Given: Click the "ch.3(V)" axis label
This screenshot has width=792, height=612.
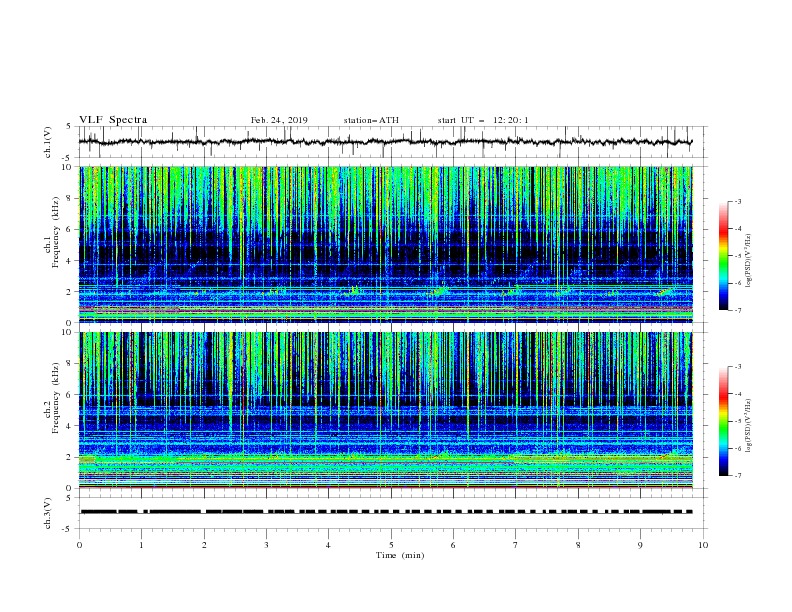Looking at the screenshot, I should 48,513.
